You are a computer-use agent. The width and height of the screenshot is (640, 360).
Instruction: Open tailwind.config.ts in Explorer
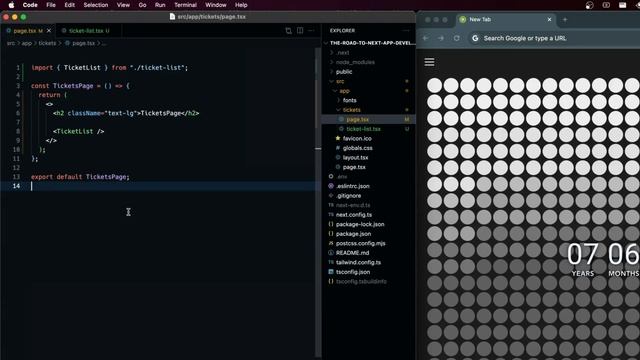click(369, 262)
